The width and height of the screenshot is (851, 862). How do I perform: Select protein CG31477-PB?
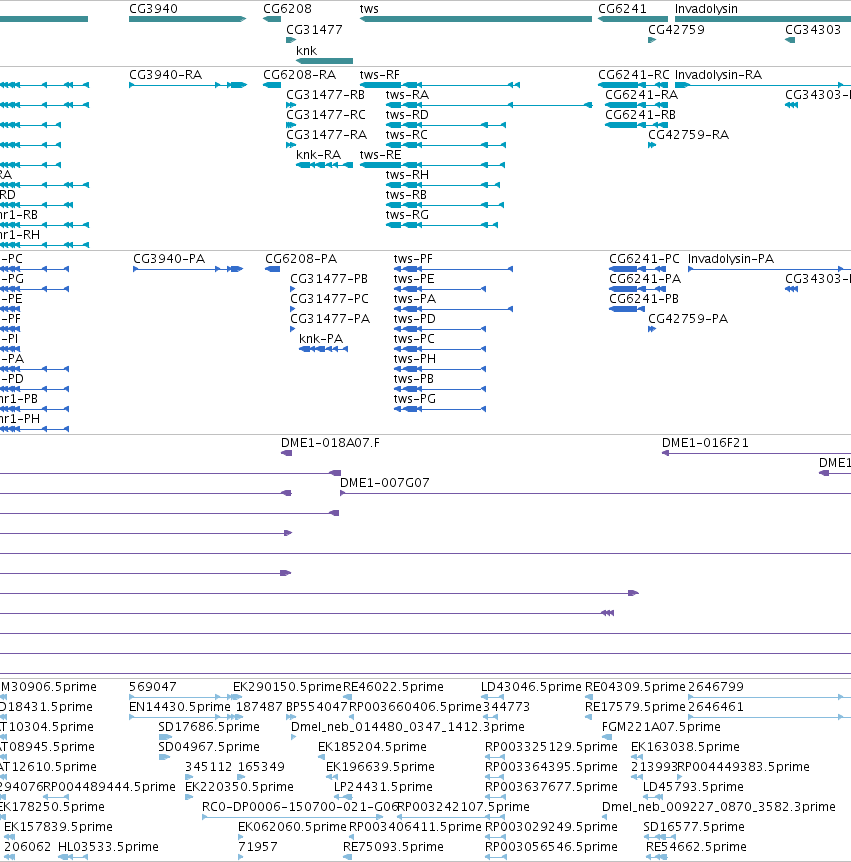click(x=292, y=289)
